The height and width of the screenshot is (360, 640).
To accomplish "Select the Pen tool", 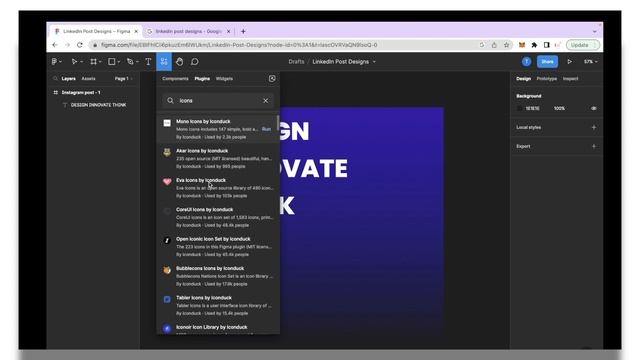I will 130,62.
